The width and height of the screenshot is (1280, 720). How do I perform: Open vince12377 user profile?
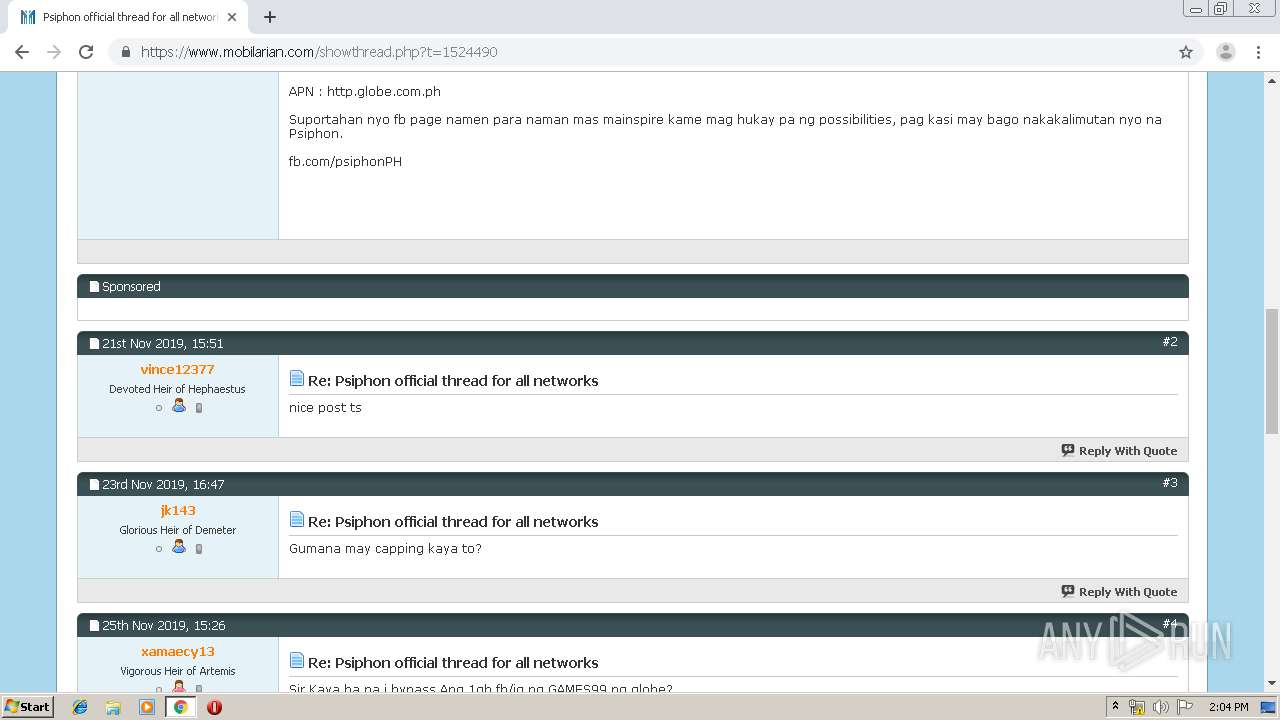point(177,369)
